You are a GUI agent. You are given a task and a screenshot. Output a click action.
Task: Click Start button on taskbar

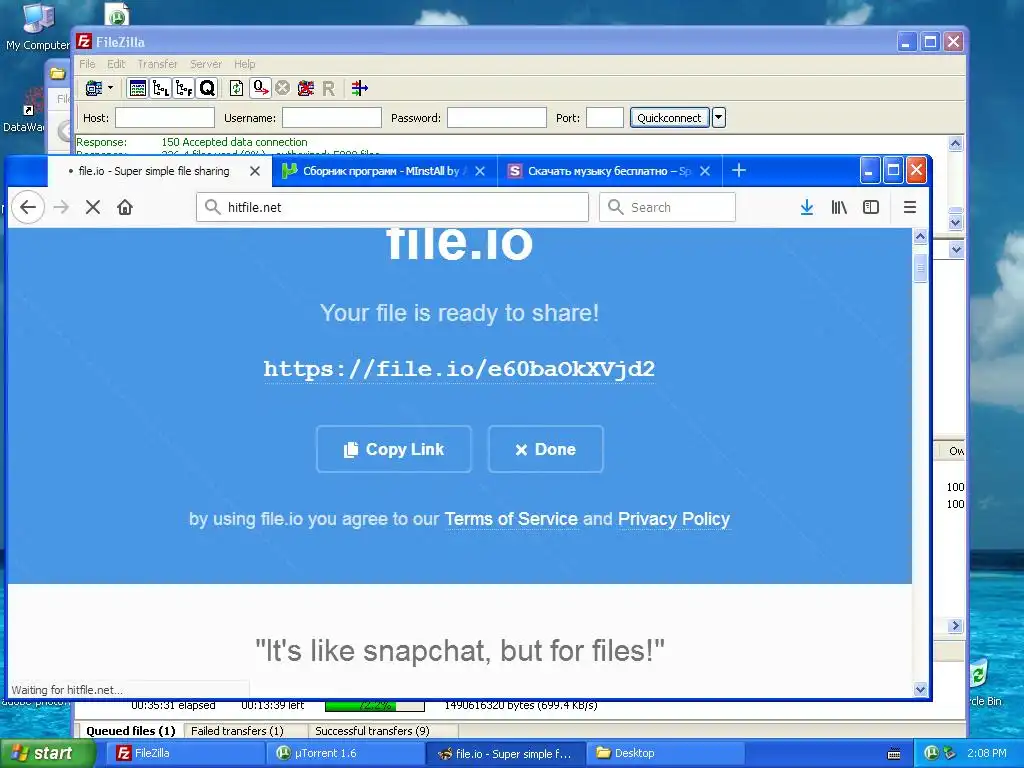point(47,753)
